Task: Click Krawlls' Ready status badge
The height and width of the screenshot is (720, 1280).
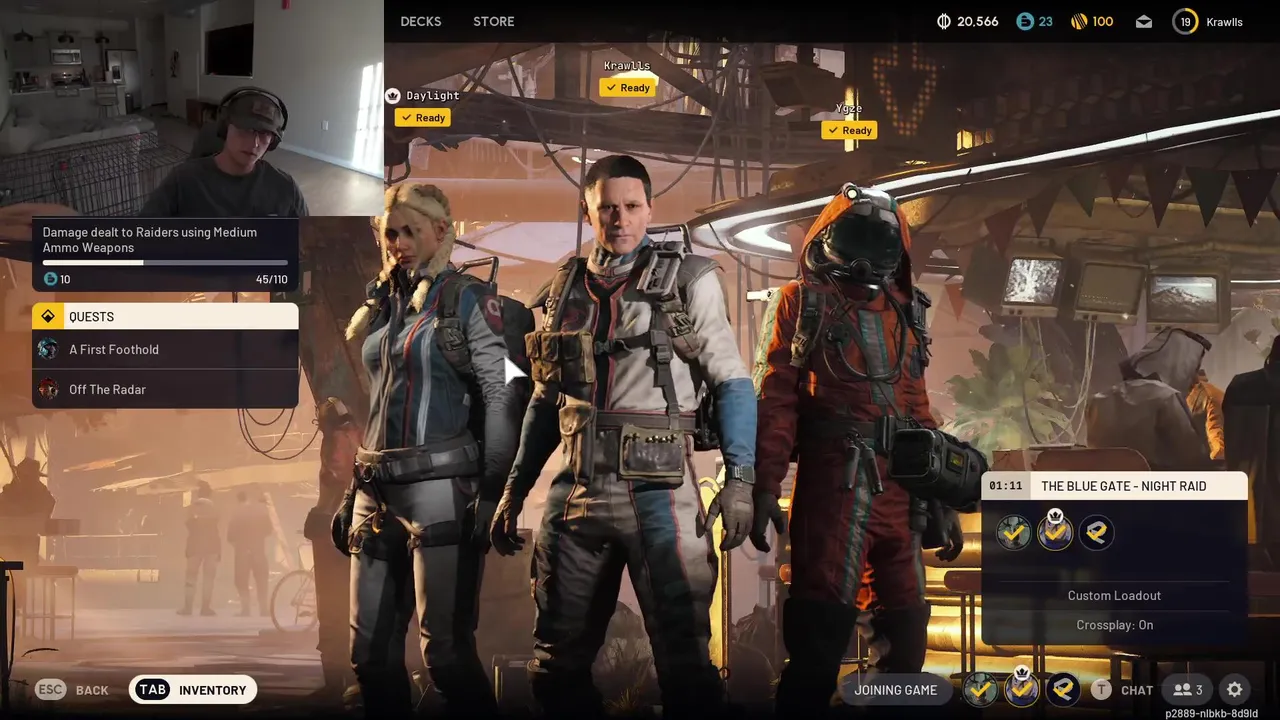Action: pyautogui.click(x=627, y=87)
